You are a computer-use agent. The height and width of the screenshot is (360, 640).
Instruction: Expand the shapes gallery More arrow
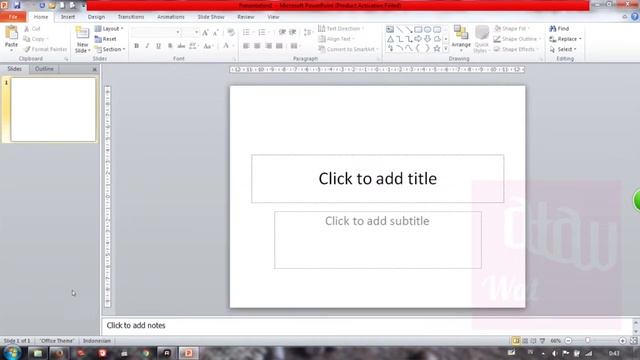[446, 49]
